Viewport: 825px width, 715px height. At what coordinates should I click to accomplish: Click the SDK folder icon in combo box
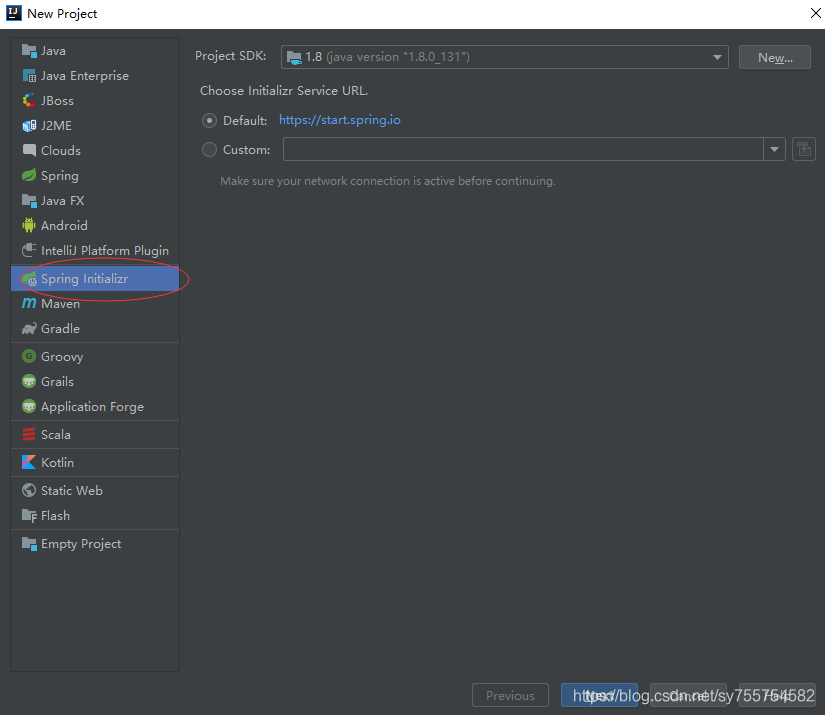tap(294, 57)
